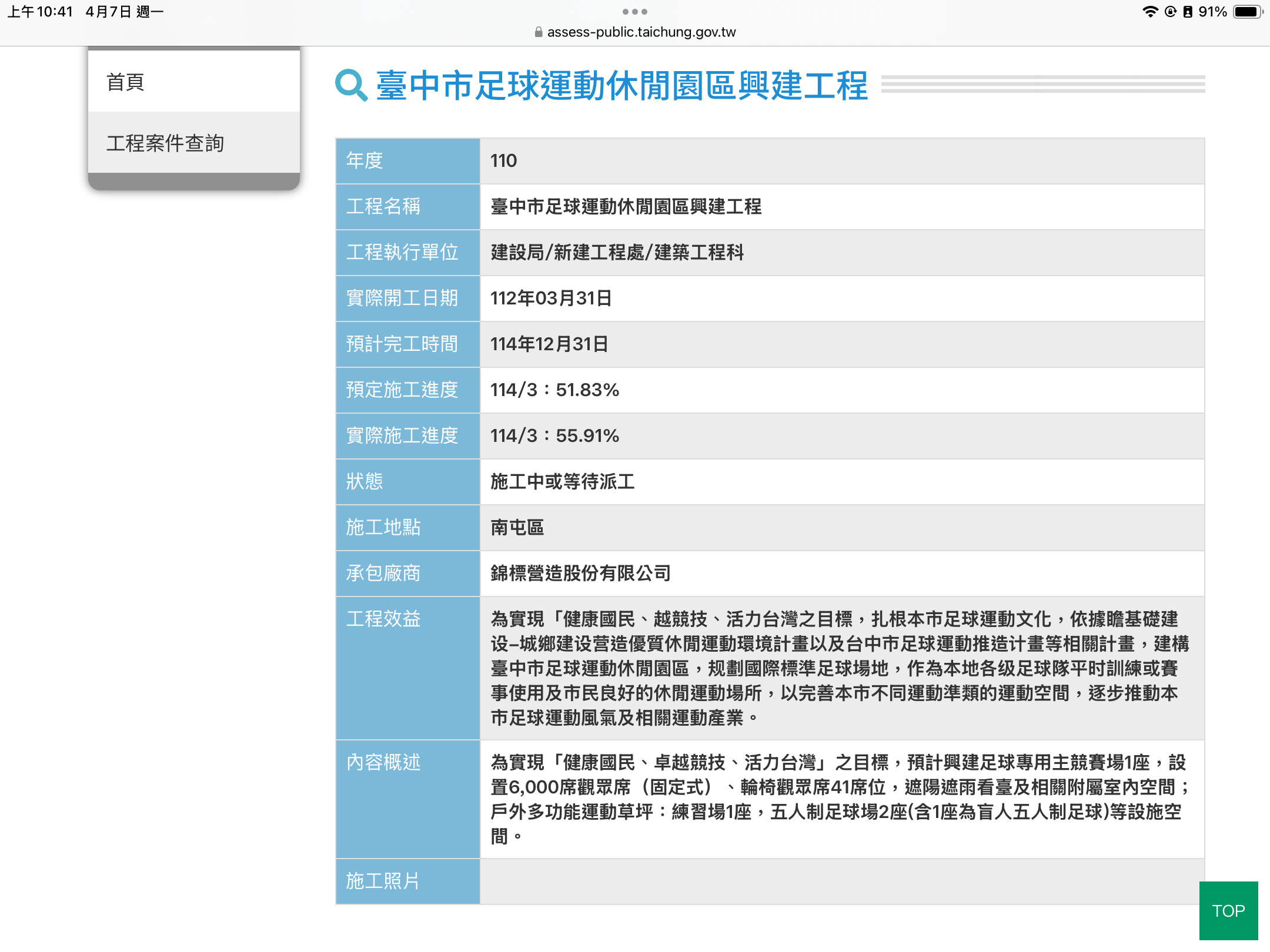Tap the Wi-Fi status icon

pos(1149,12)
